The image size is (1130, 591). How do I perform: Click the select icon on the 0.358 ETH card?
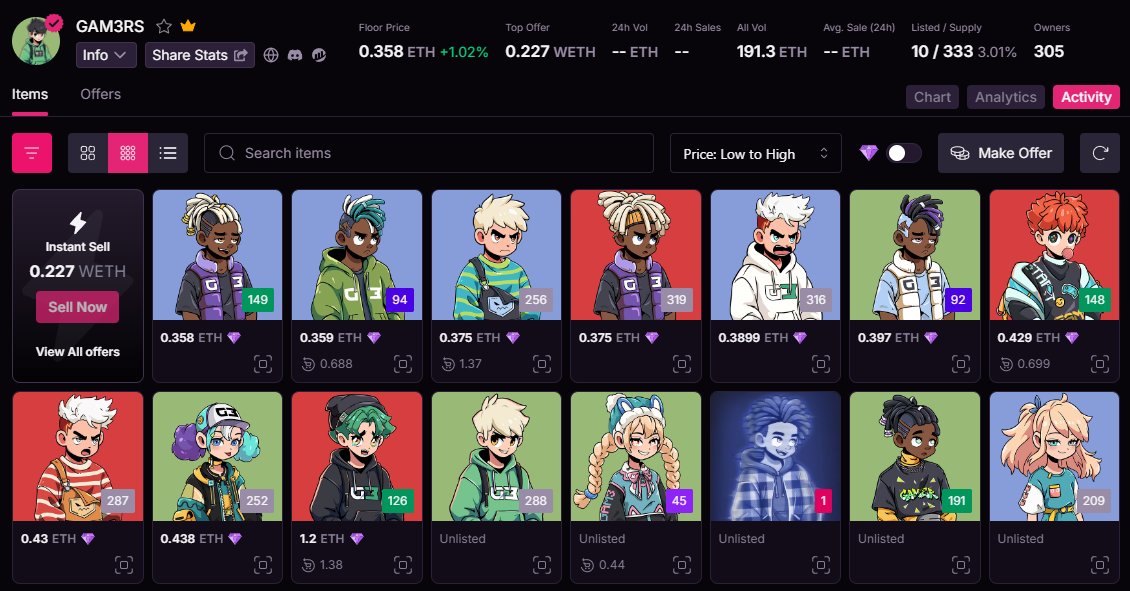click(263, 364)
